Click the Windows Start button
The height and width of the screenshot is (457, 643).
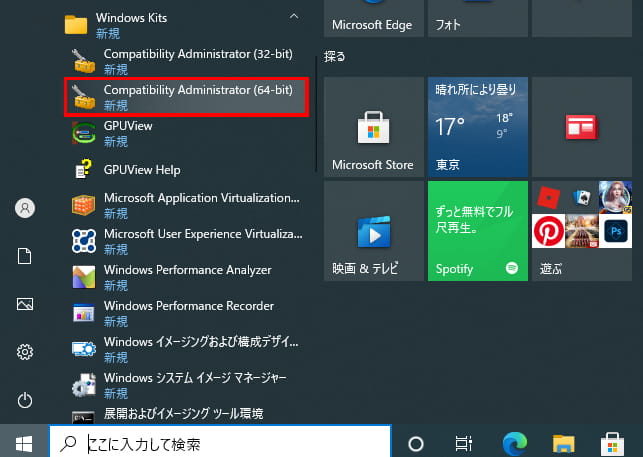24,443
